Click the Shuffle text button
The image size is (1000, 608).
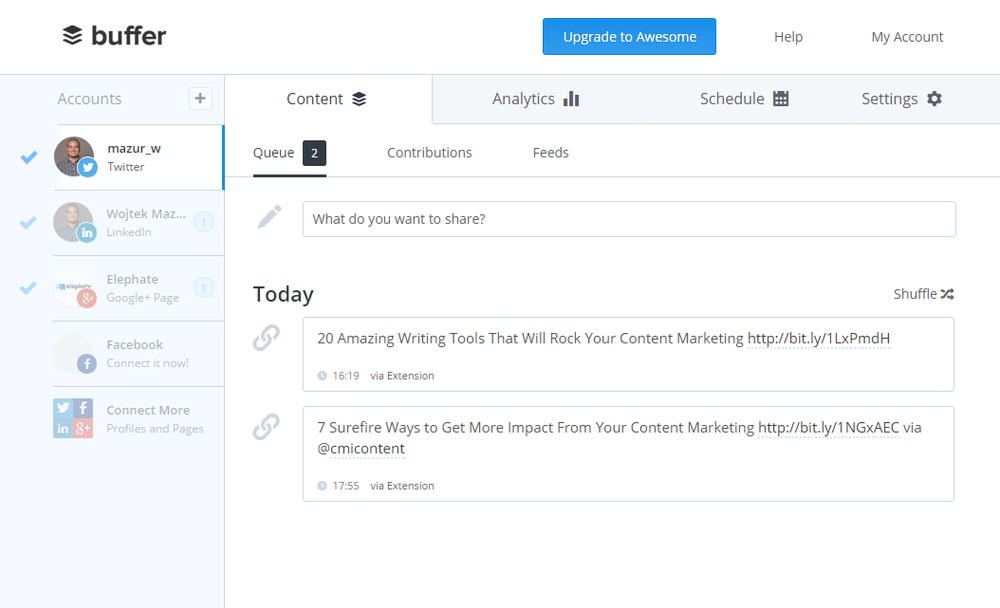click(915, 294)
